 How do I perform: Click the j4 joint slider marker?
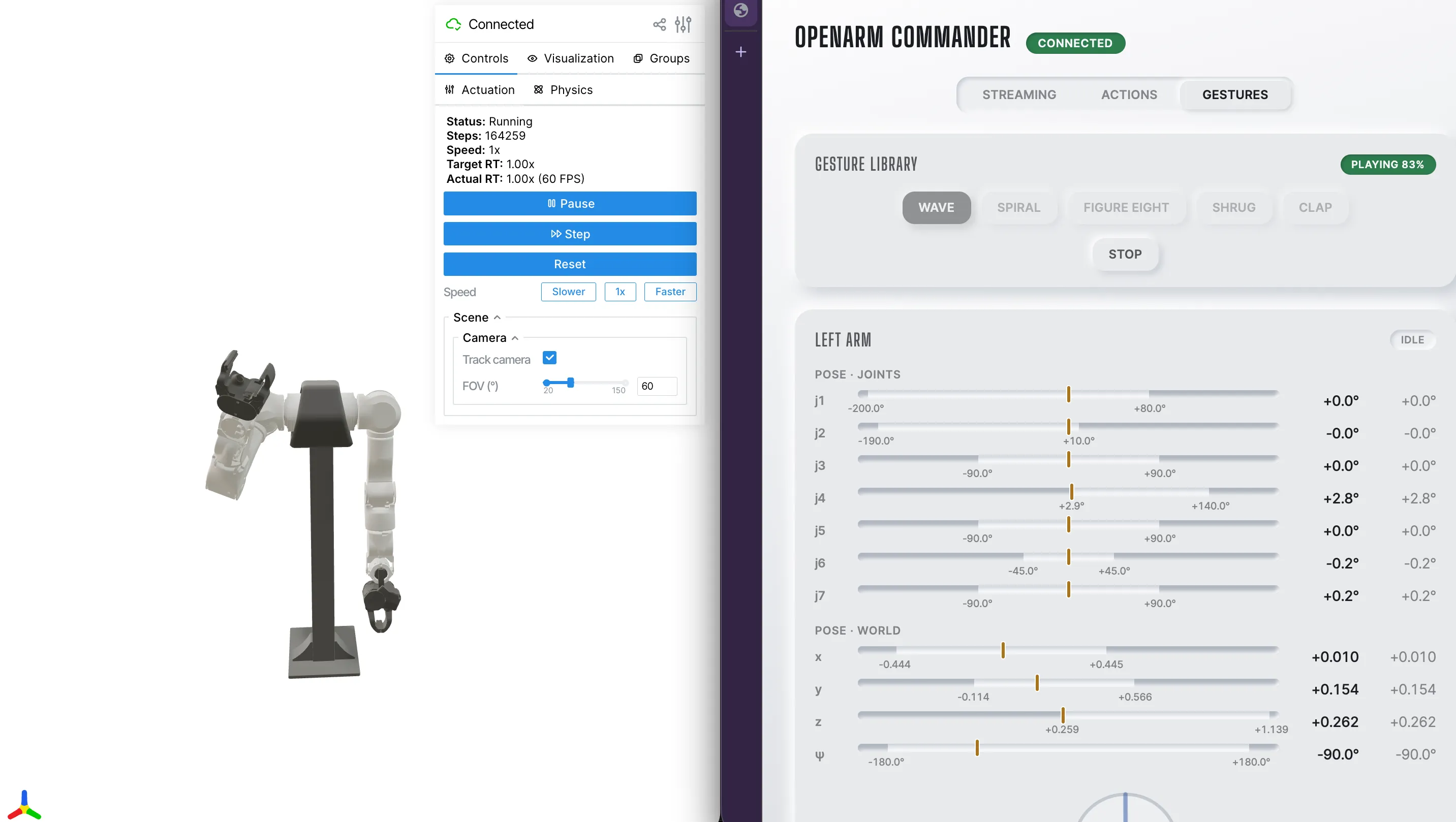tap(1071, 491)
